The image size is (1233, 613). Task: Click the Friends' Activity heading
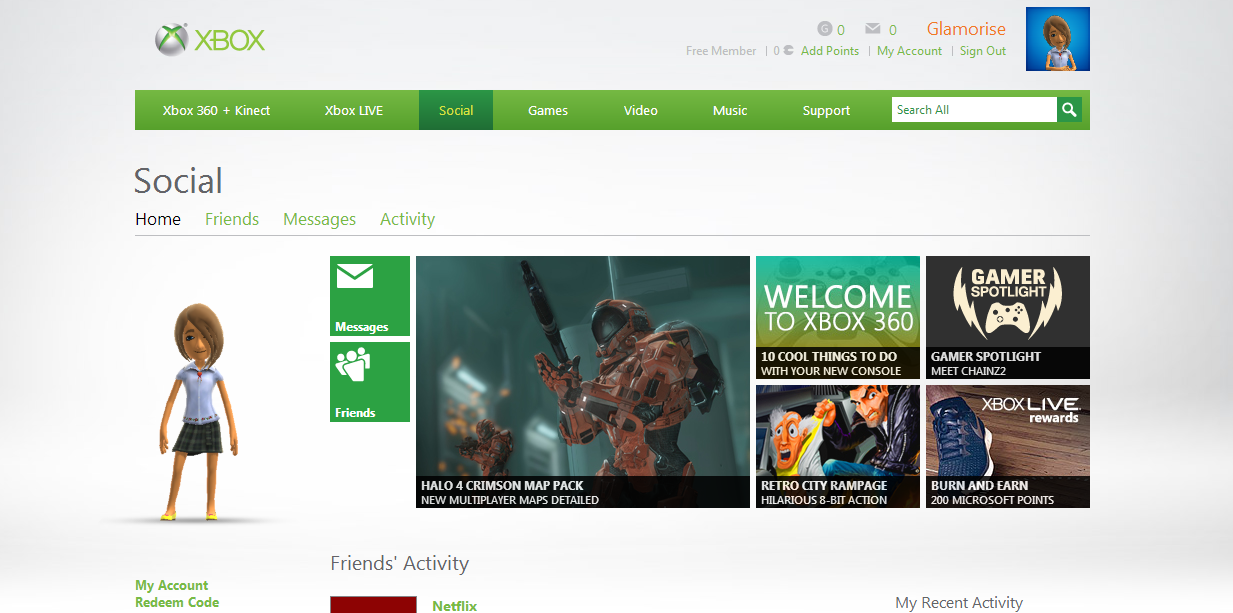(400, 564)
